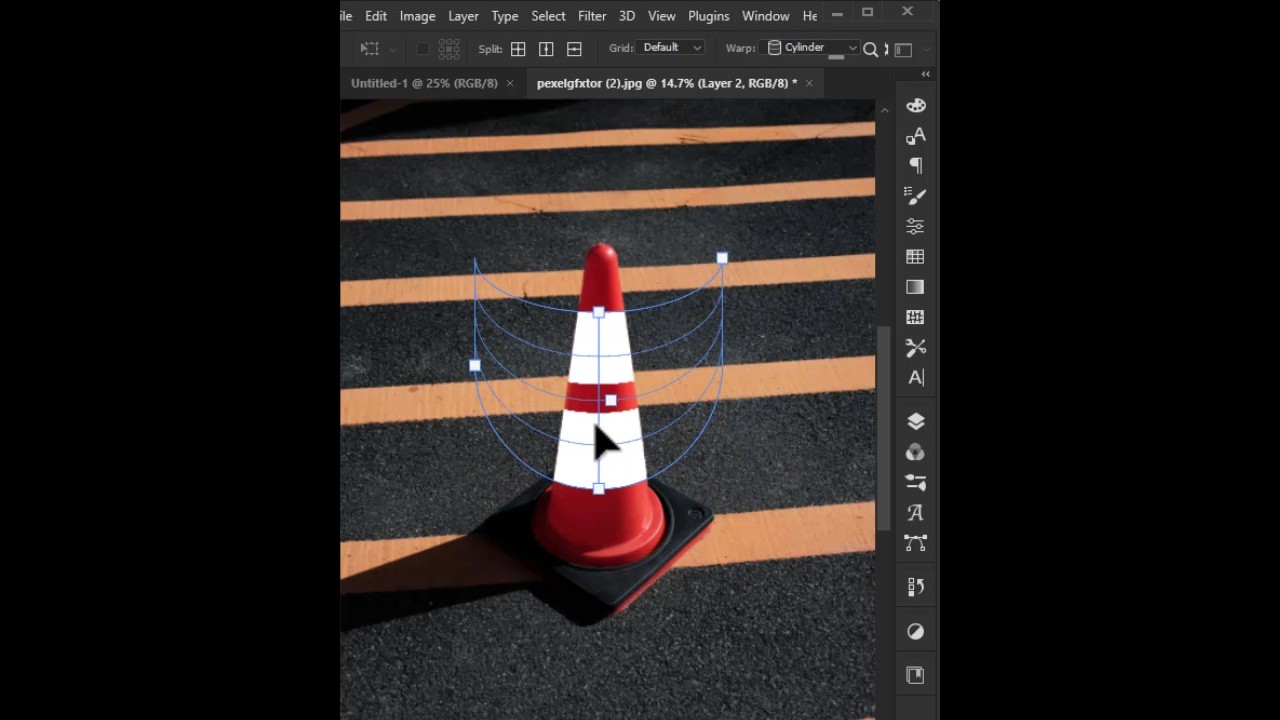Open the Window menu

click(765, 16)
